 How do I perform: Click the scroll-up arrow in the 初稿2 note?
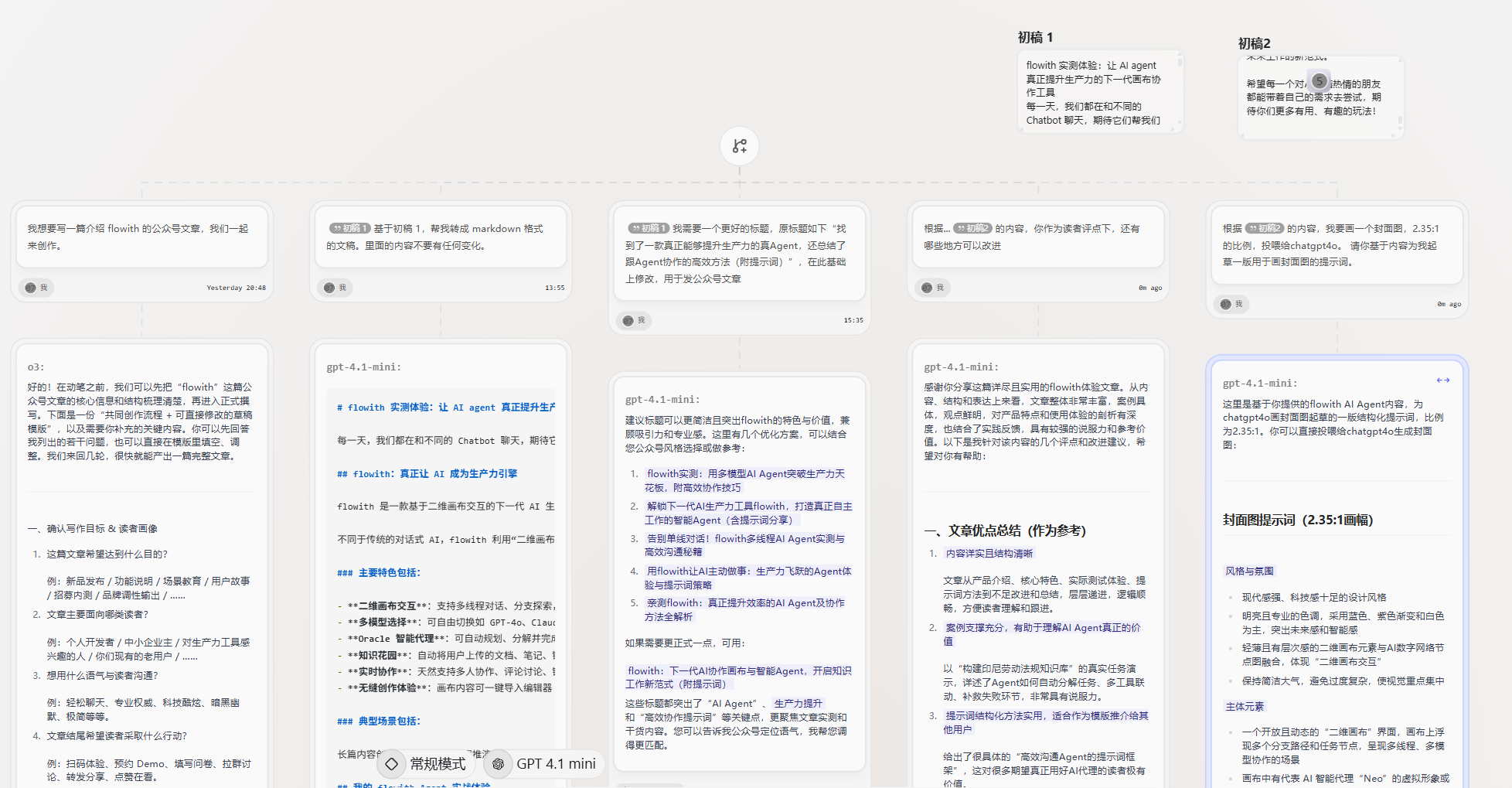(x=1400, y=60)
